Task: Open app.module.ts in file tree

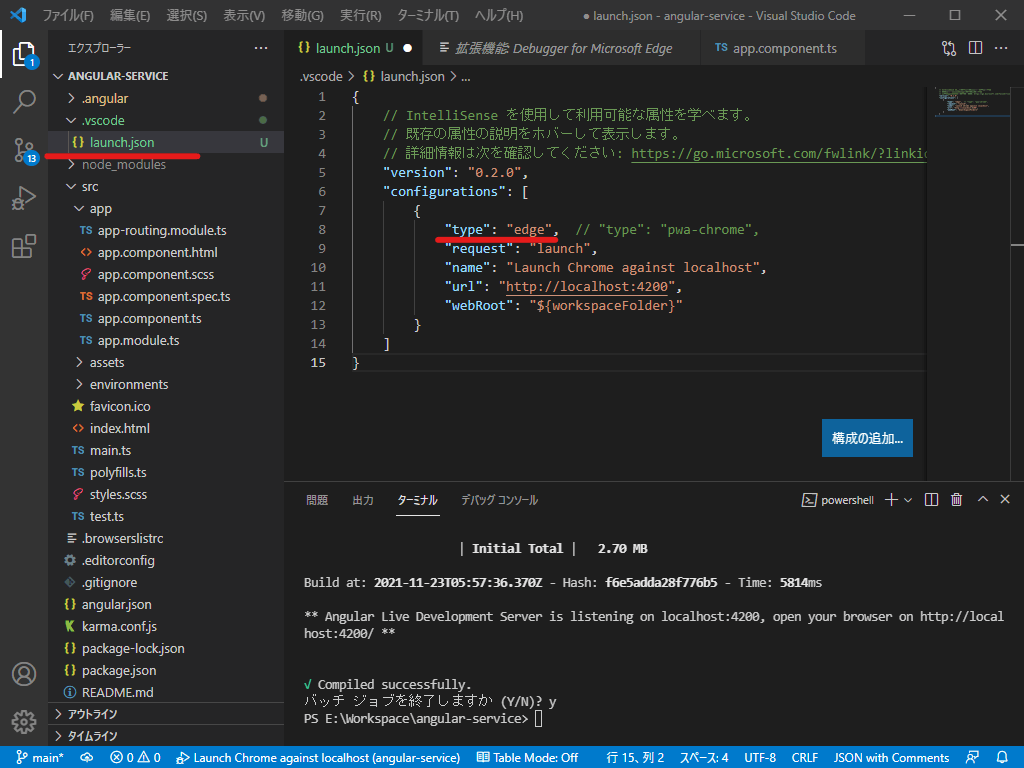Action: 165,340
